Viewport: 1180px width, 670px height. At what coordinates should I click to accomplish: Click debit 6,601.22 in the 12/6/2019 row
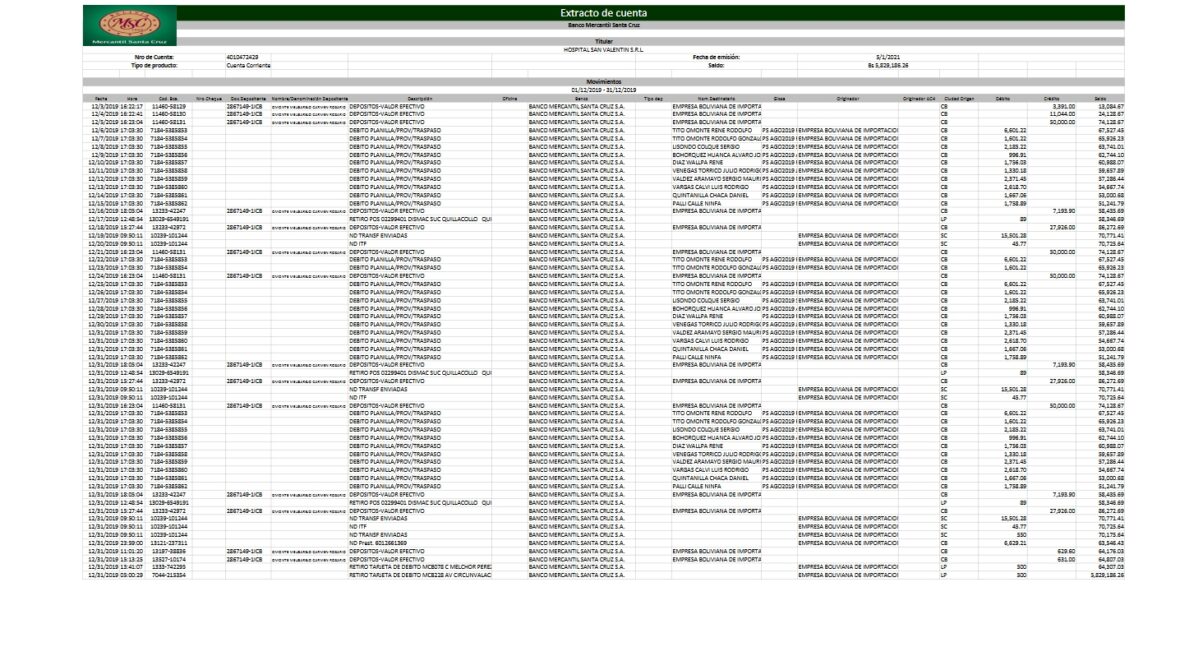click(x=1014, y=131)
